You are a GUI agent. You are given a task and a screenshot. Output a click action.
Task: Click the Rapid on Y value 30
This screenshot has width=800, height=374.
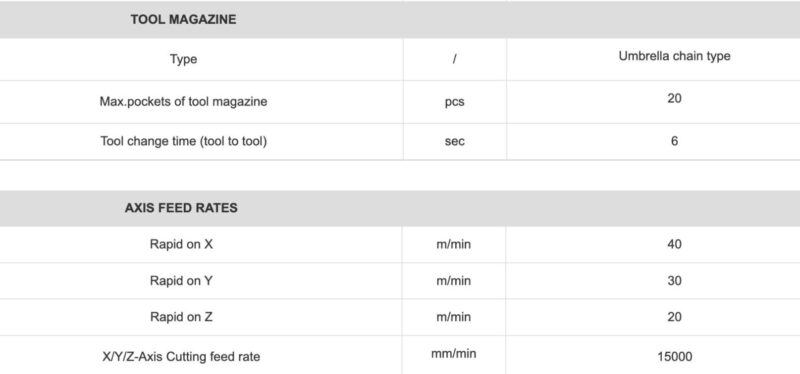tap(674, 281)
